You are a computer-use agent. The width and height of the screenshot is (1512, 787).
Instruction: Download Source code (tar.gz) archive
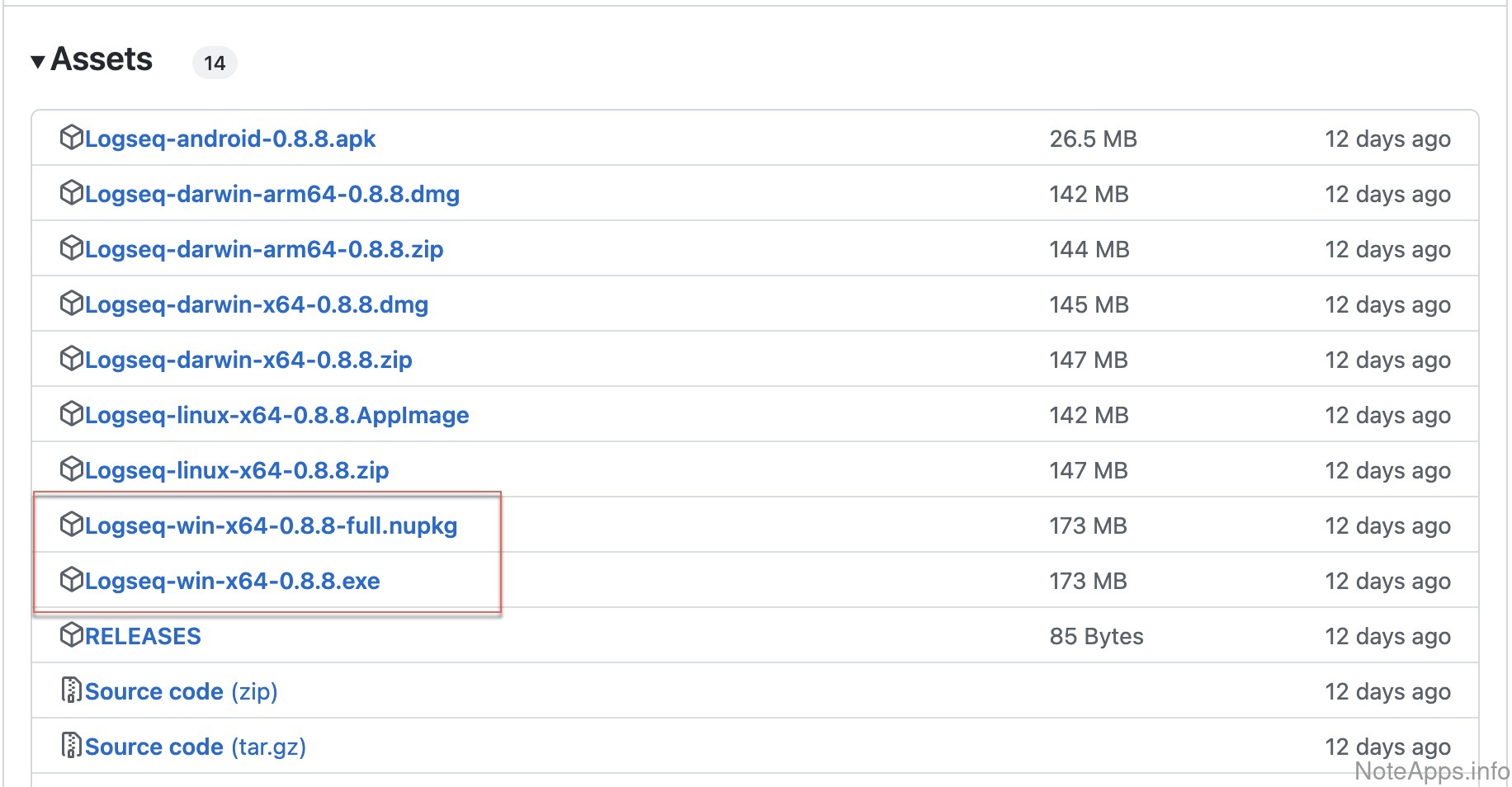(196, 747)
